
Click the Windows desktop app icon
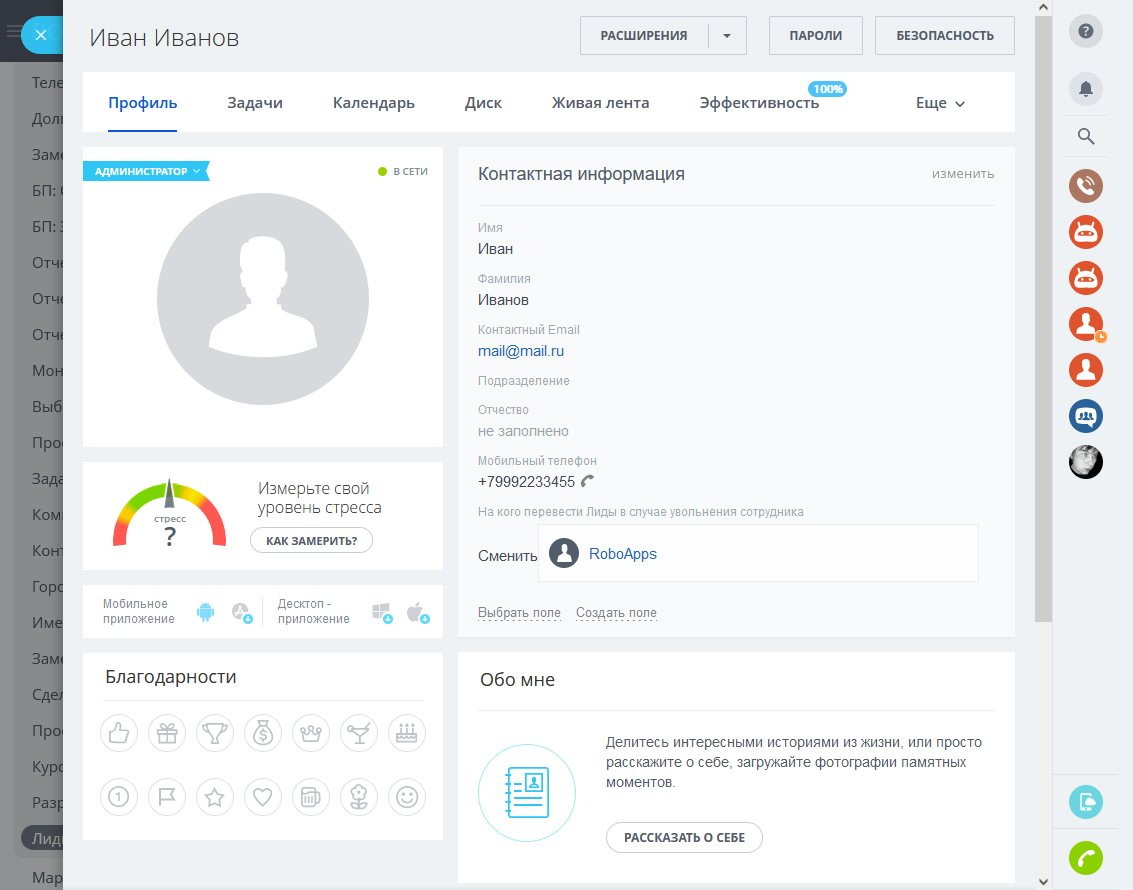tap(381, 612)
